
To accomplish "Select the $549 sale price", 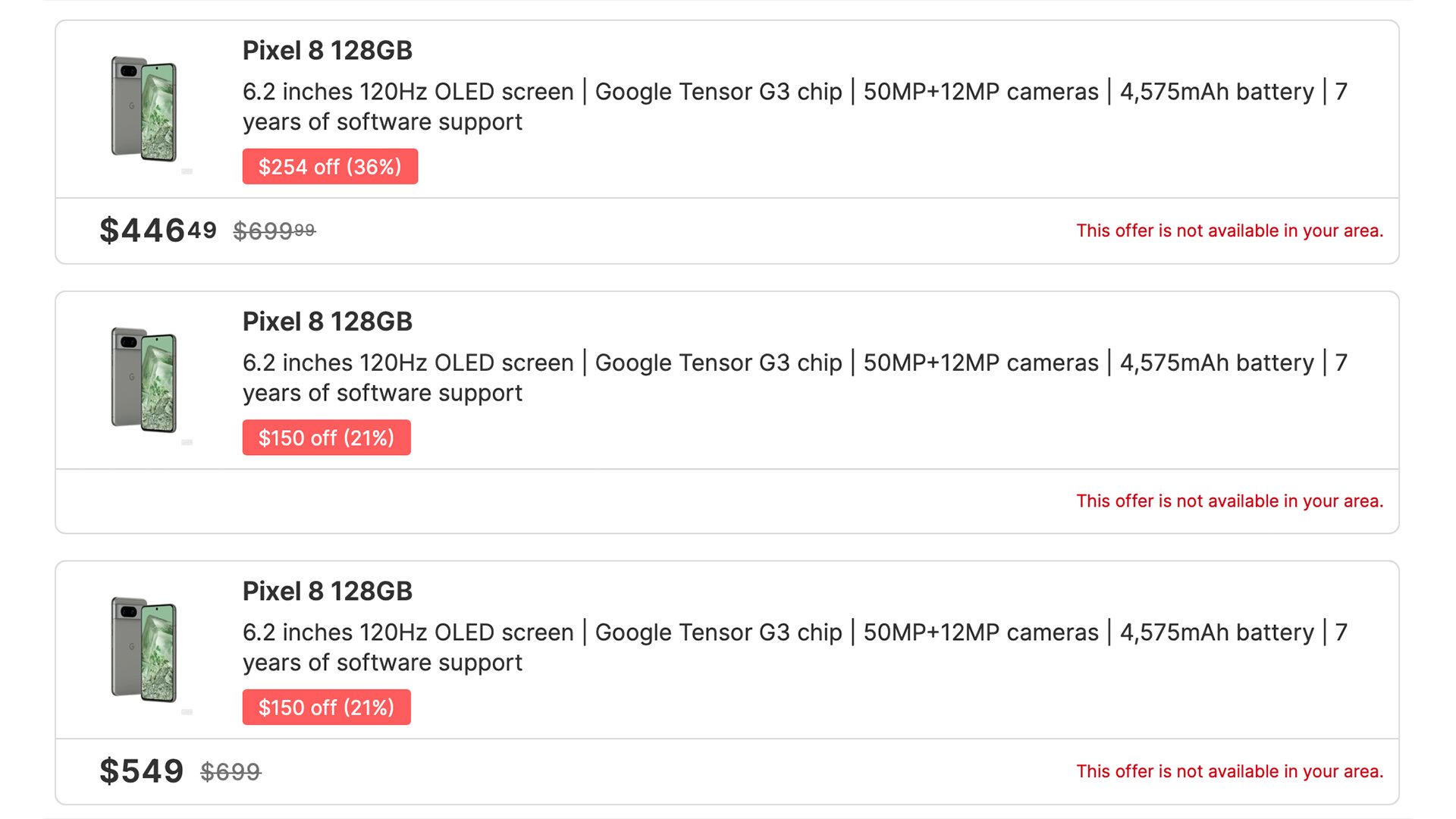I will [x=142, y=771].
